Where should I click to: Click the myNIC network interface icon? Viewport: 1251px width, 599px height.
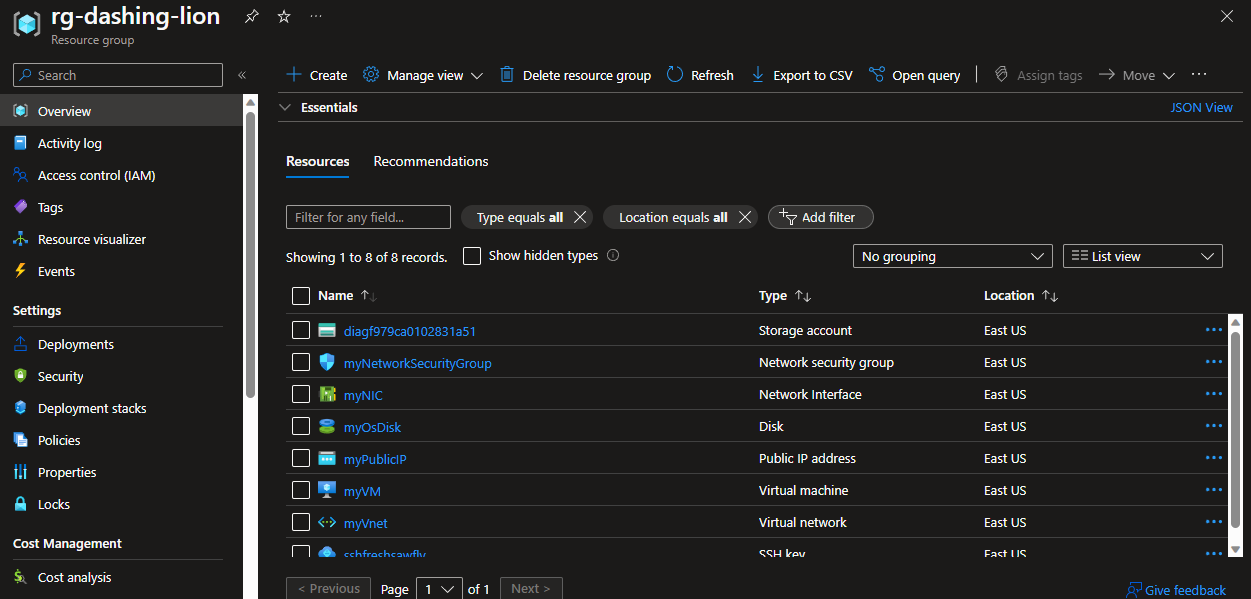click(x=327, y=395)
